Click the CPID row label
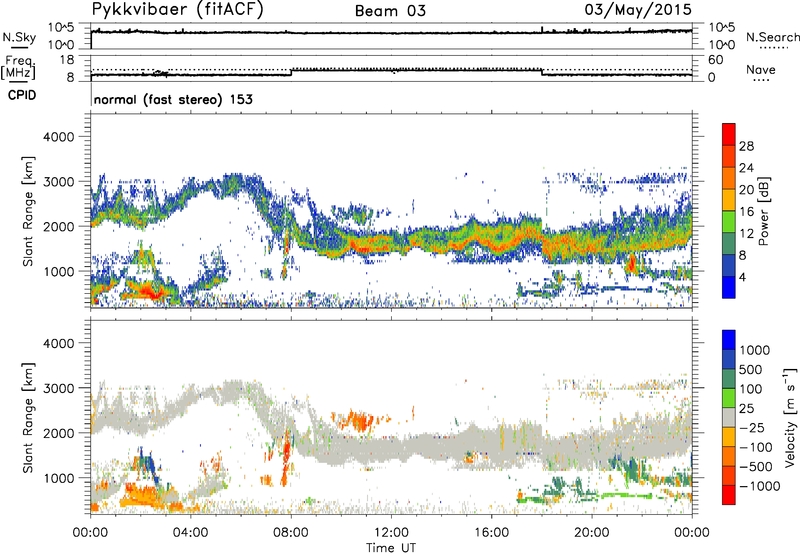800x554 pixels. point(22,95)
